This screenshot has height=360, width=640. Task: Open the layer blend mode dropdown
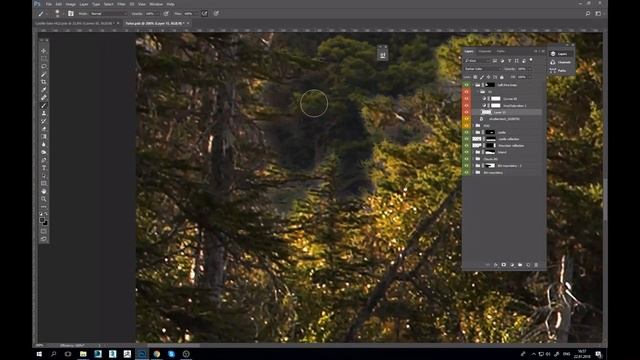(x=483, y=69)
